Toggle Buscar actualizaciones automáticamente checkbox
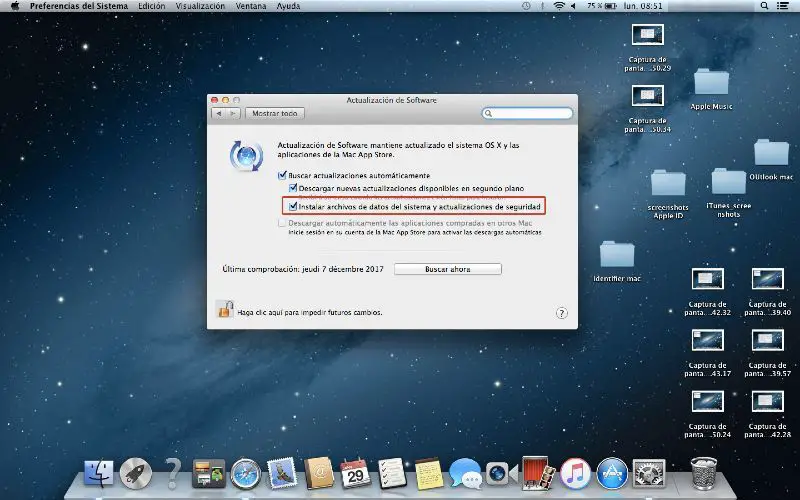Viewport: 800px width, 500px height. (x=282, y=175)
